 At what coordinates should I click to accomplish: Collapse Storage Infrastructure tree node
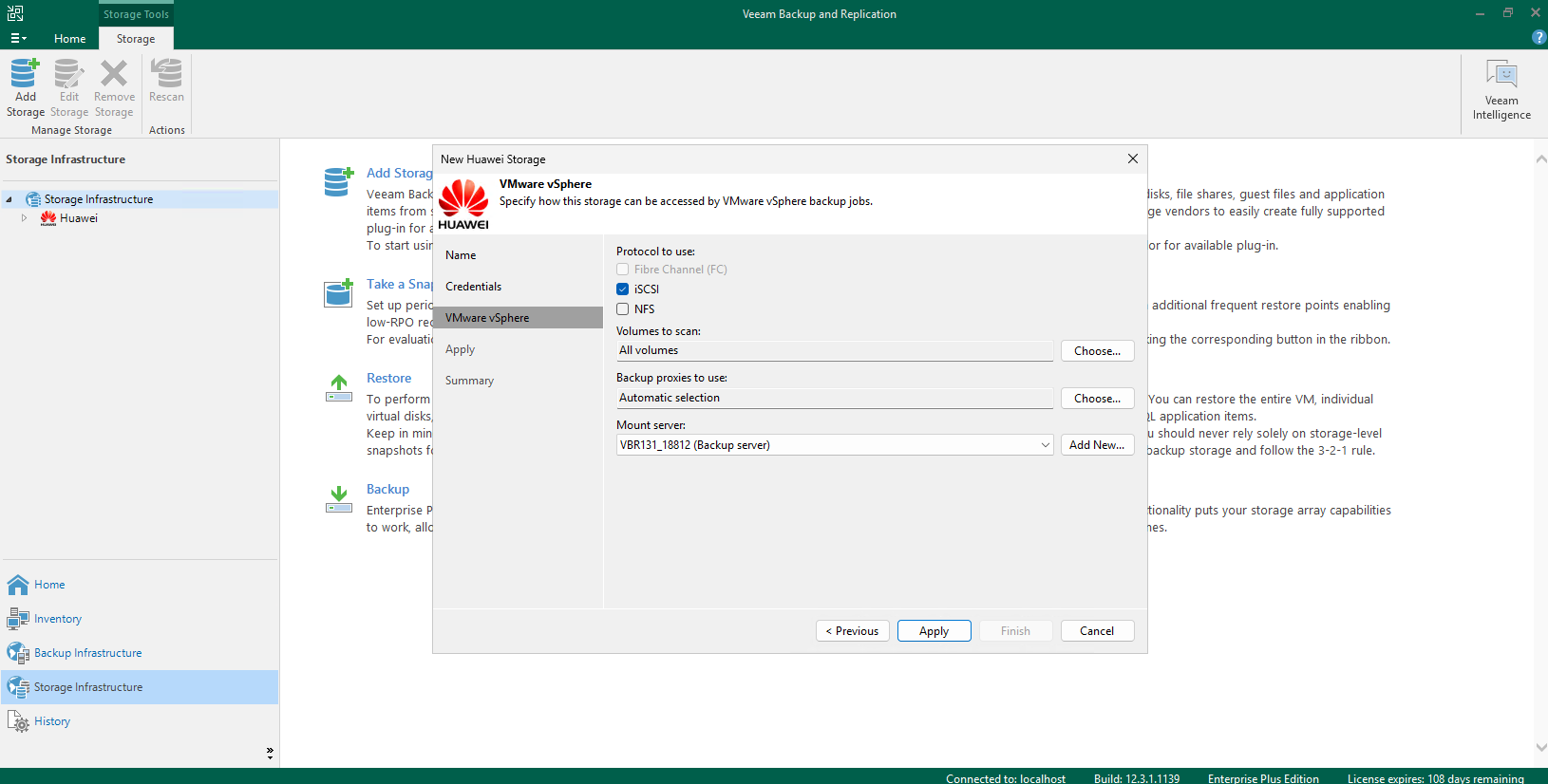tap(9, 199)
